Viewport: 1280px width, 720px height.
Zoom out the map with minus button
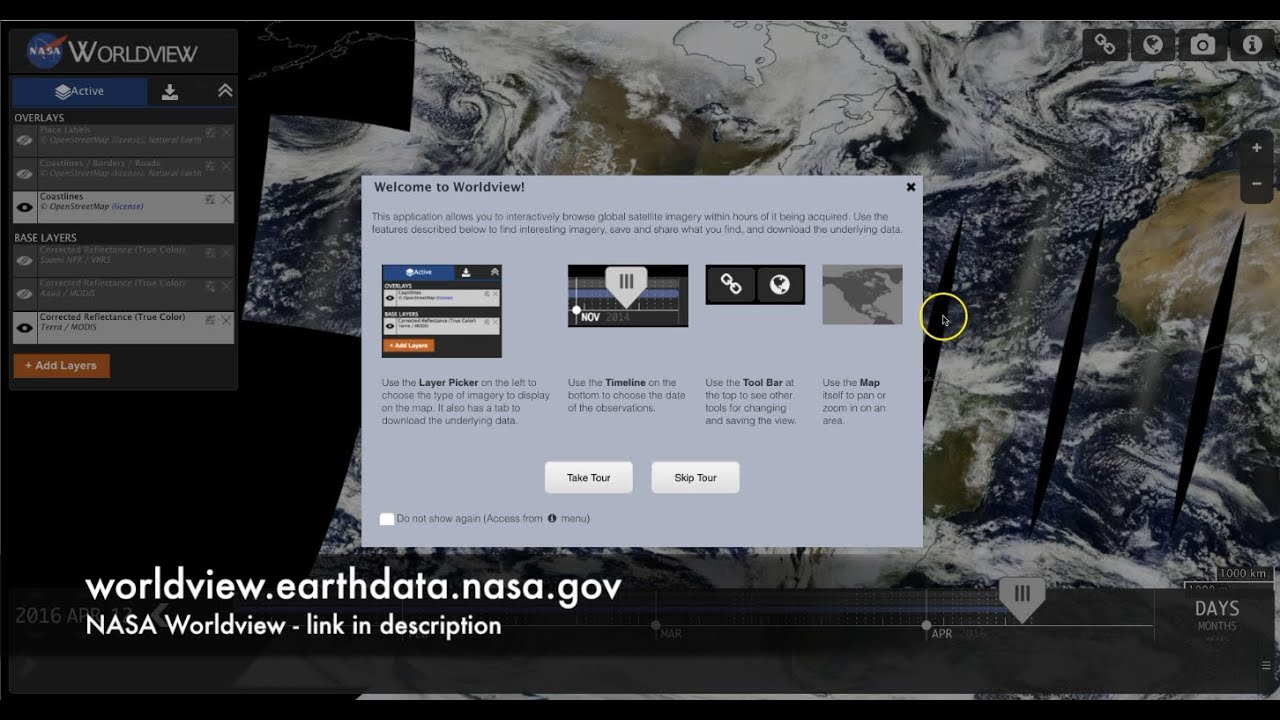(1257, 183)
